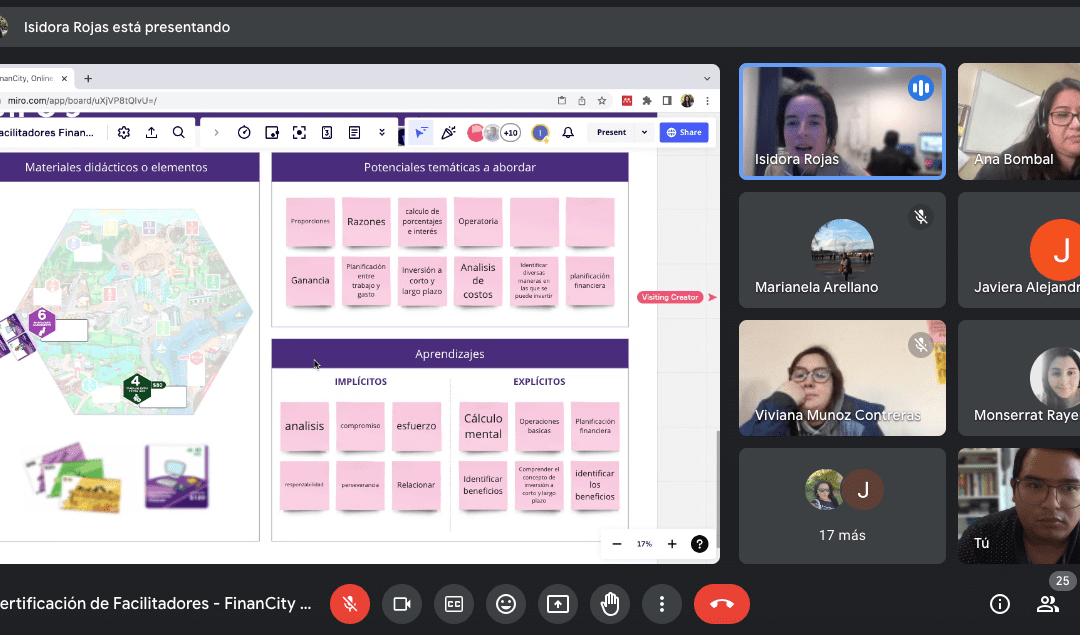
Task: Expand the Miro toolbar right chevron
Action: tap(216, 132)
